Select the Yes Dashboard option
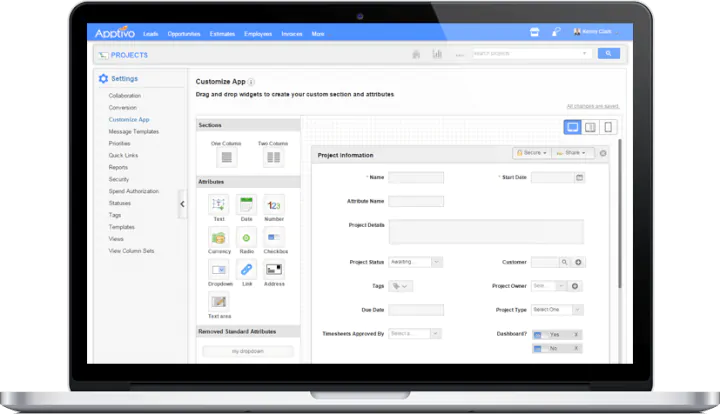This screenshot has width=720, height=414. (557, 335)
